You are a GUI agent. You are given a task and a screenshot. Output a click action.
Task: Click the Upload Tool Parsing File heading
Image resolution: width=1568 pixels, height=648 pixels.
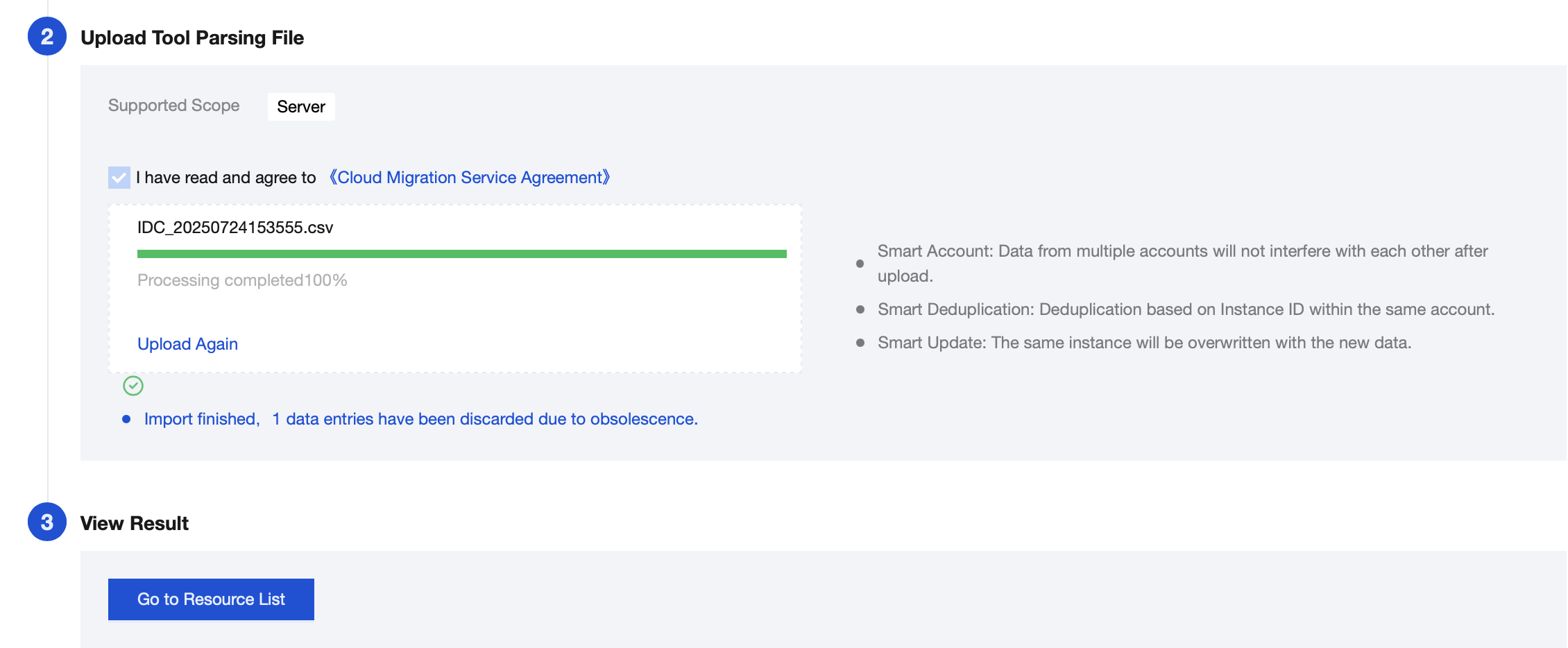[192, 37]
